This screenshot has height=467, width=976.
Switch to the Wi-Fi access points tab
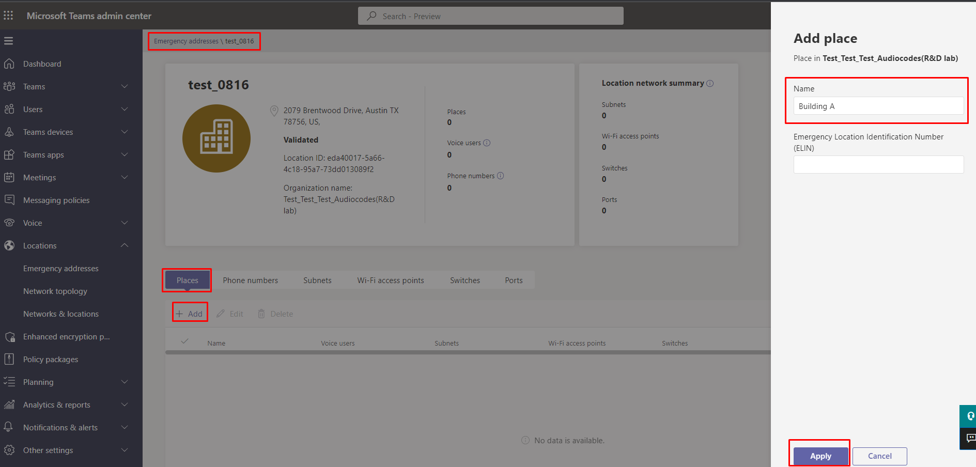tap(390, 280)
